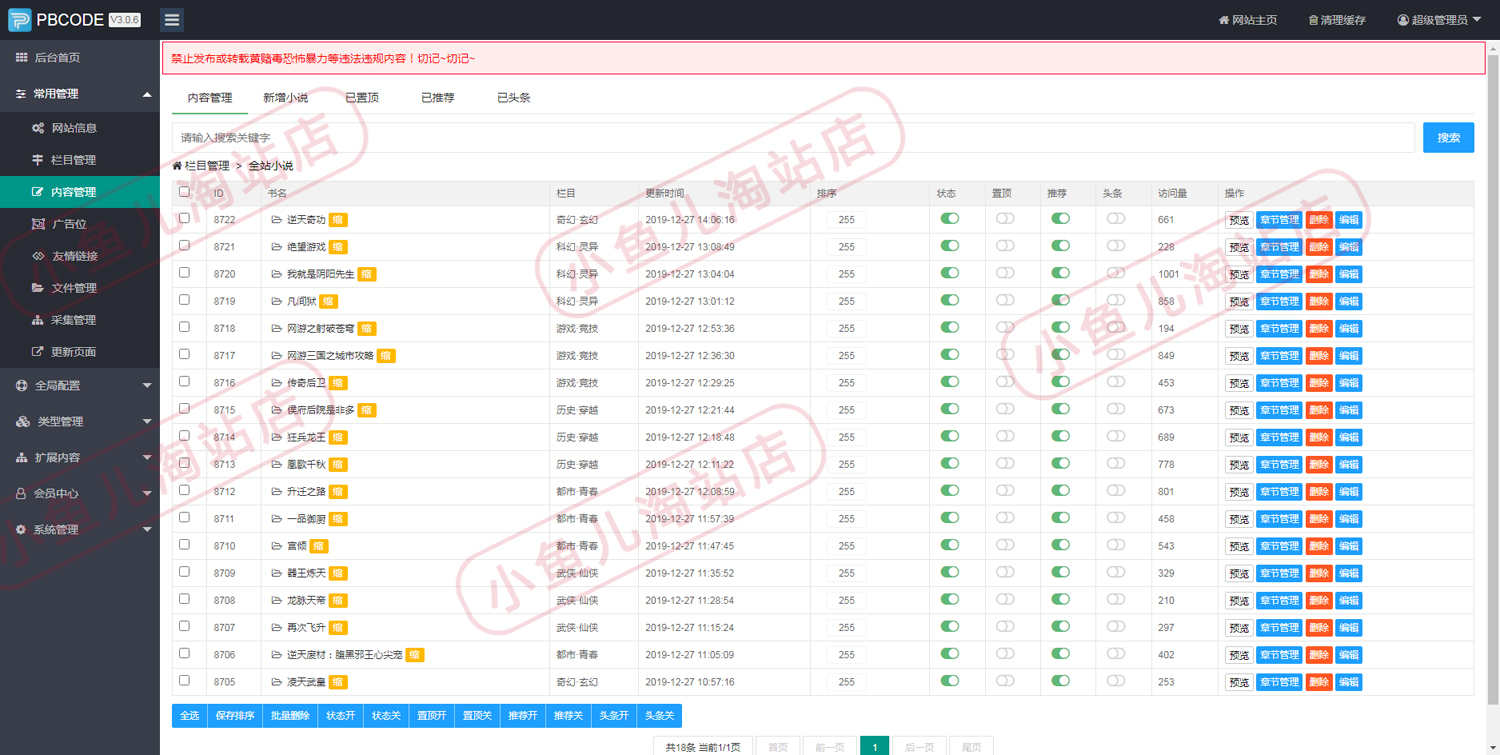Click the folder icon next to 文件管理
The image size is (1500, 755).
click(38, 288)
